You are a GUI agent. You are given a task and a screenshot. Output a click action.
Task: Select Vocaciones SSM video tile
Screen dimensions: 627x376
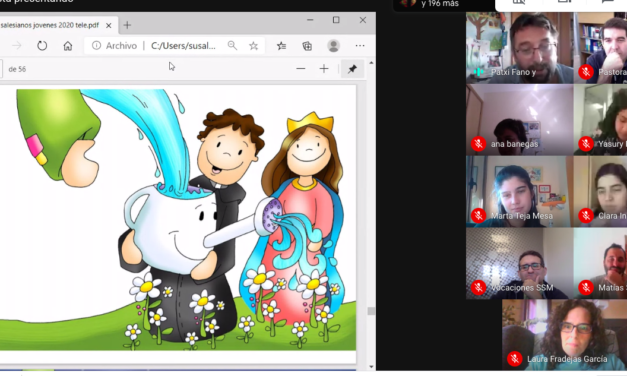[x=519, y=264]
